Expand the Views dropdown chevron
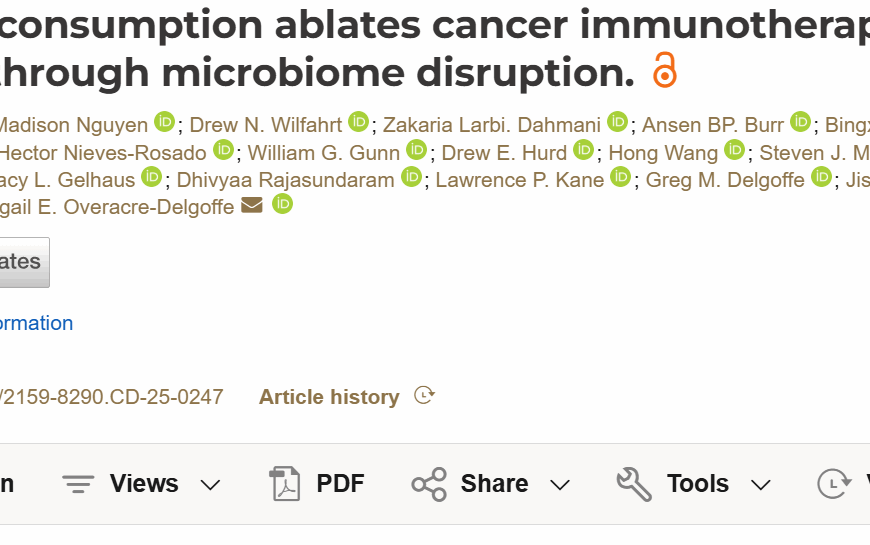Image resolution: width=870 pixels, height=545 pixels. pos(210,486)
